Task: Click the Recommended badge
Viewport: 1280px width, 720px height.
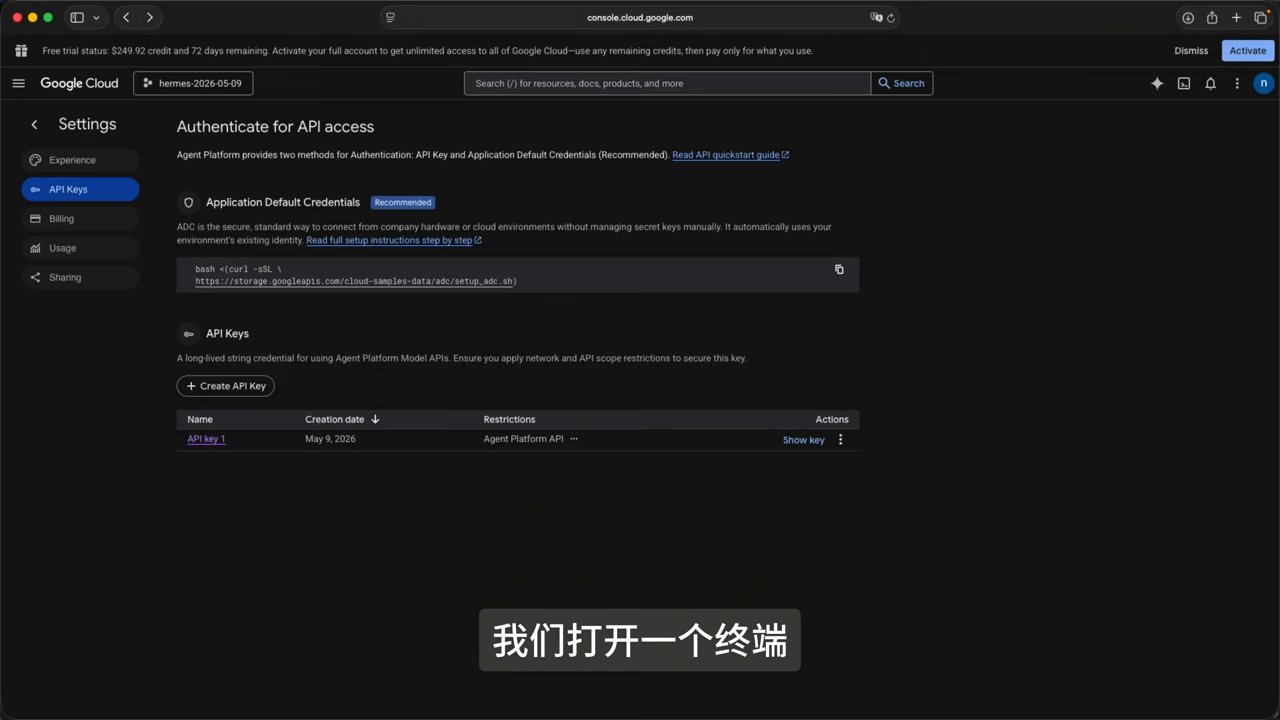Action: click(403, 202)
